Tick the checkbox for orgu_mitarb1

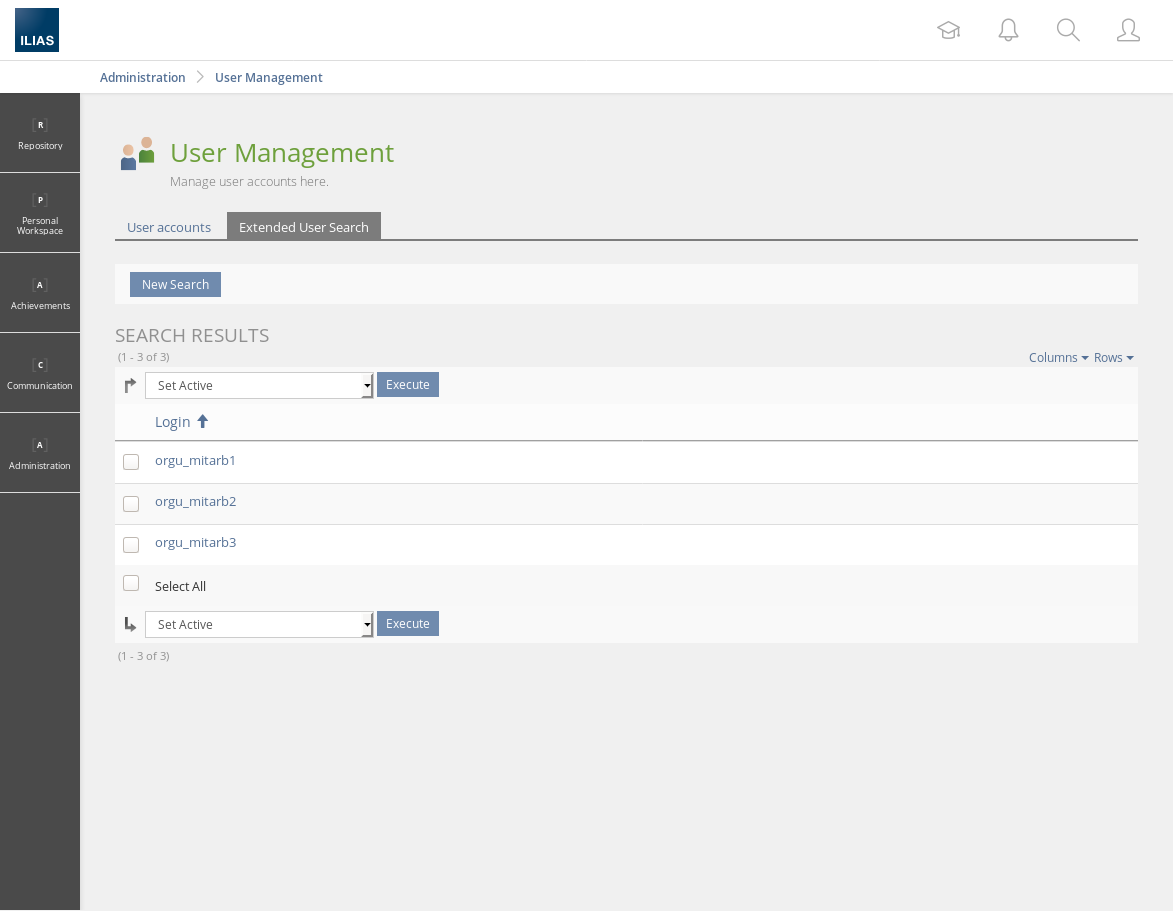[131, 462]
